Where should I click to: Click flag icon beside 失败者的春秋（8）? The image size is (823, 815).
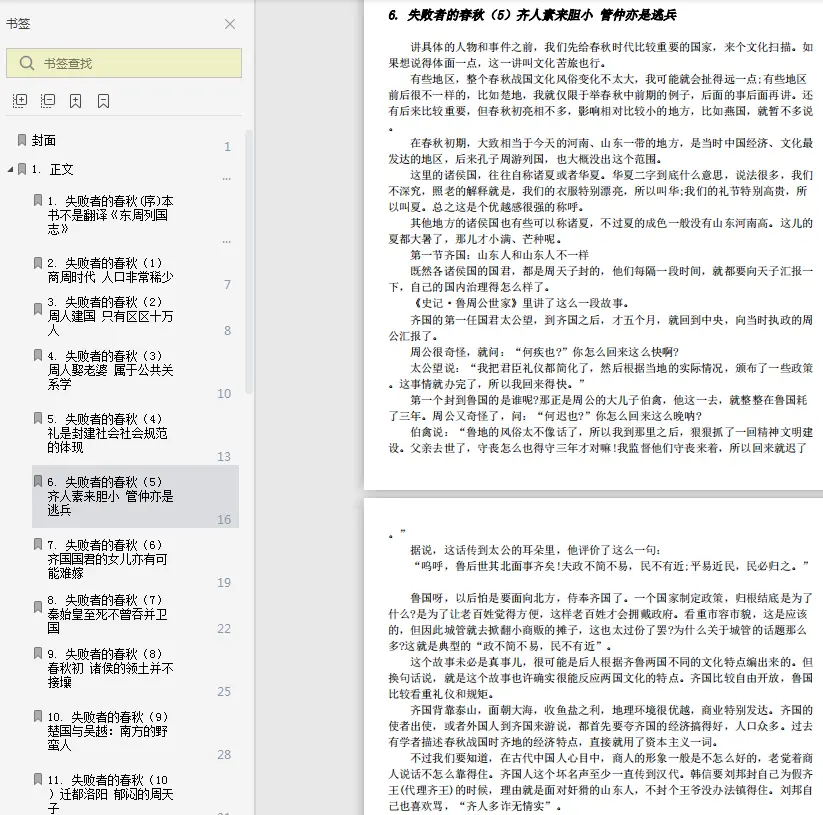click(x=38, y=653)
